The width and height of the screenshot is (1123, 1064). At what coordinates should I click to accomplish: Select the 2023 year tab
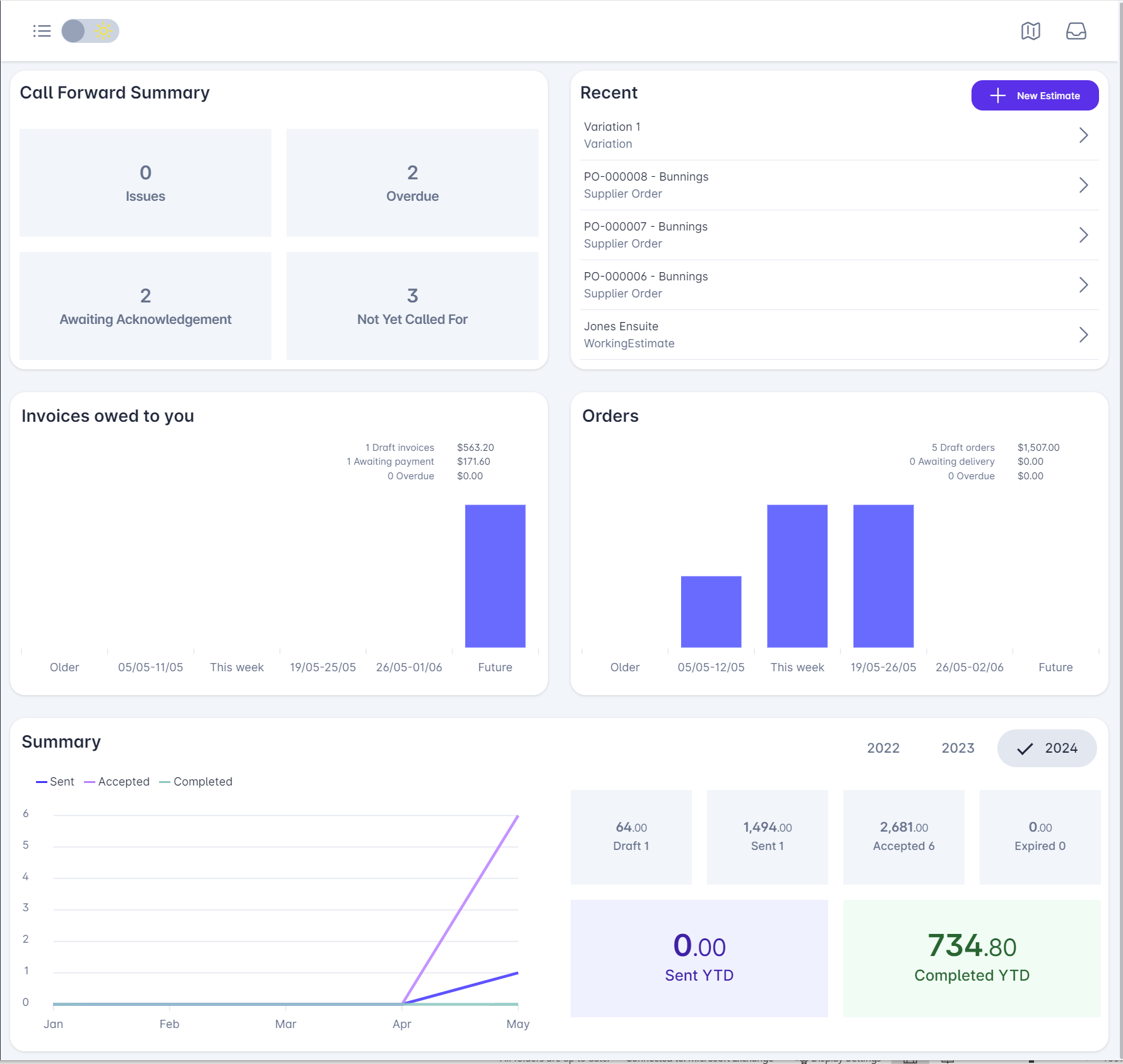click(x=958, y=748)
